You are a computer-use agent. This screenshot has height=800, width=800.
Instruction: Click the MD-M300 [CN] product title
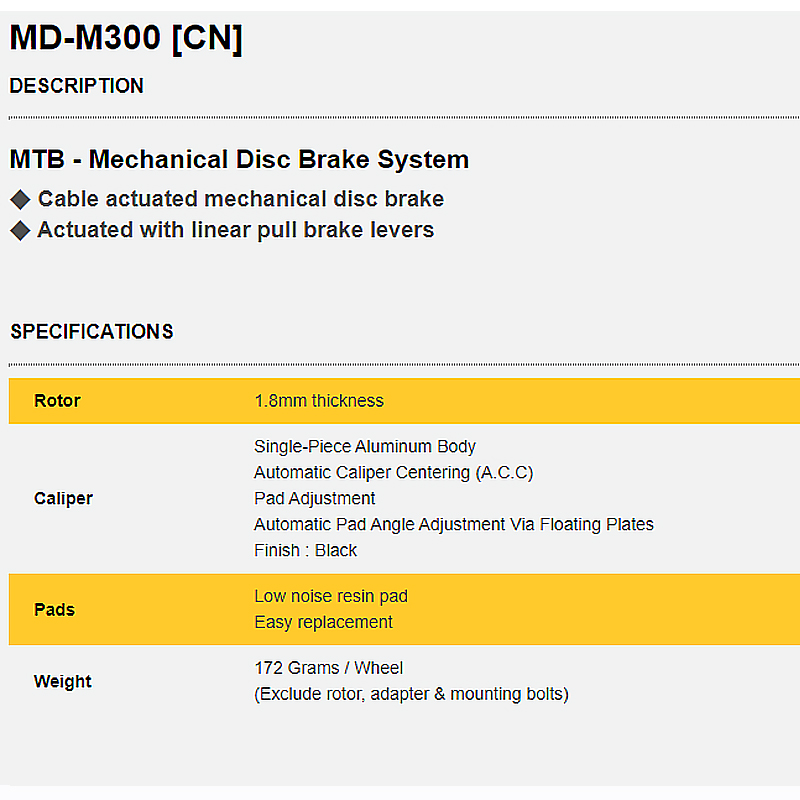126,39
